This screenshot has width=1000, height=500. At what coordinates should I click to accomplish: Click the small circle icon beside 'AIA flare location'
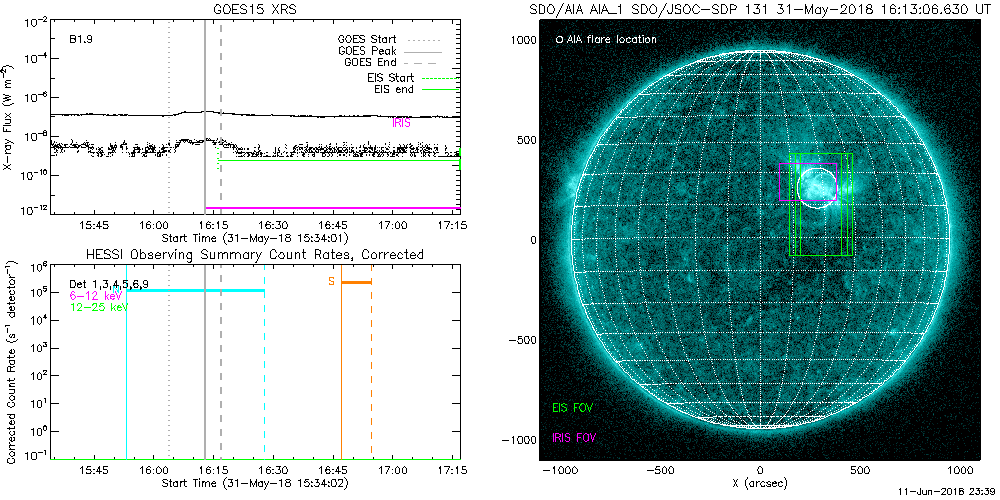(559, 40)
